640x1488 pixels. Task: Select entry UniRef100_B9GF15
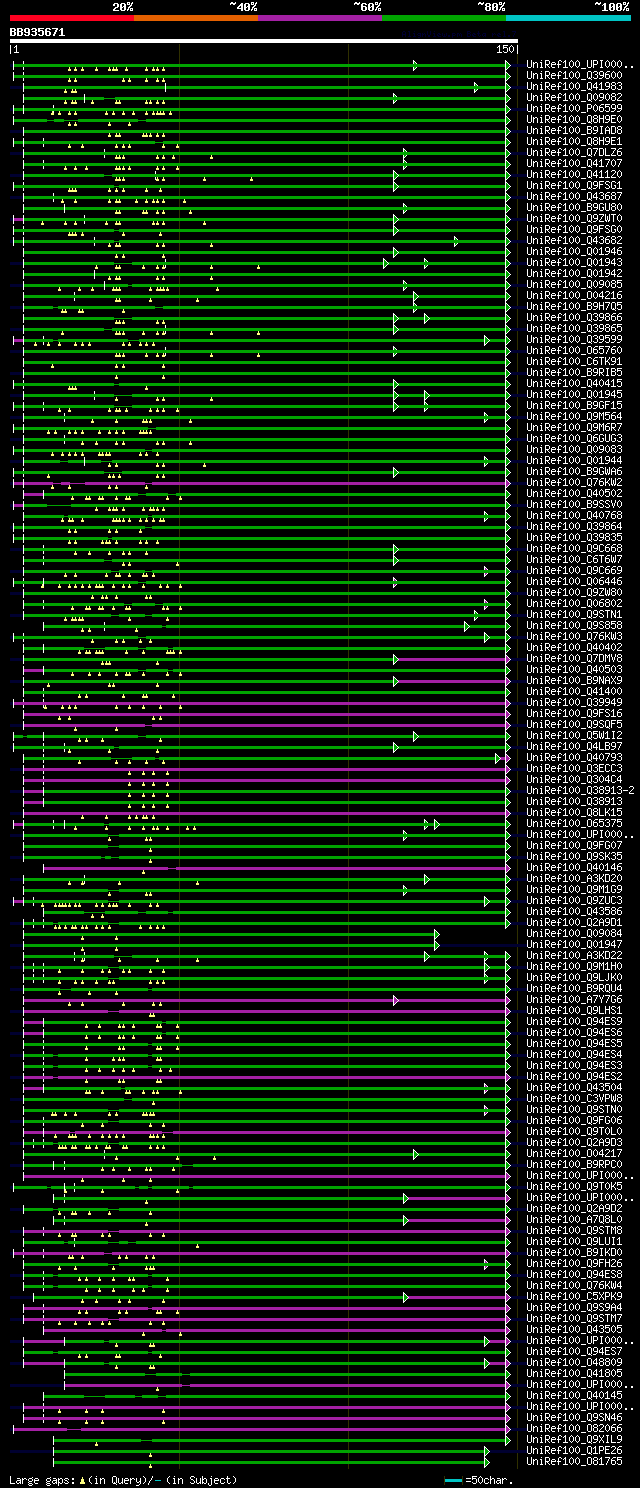574,406
